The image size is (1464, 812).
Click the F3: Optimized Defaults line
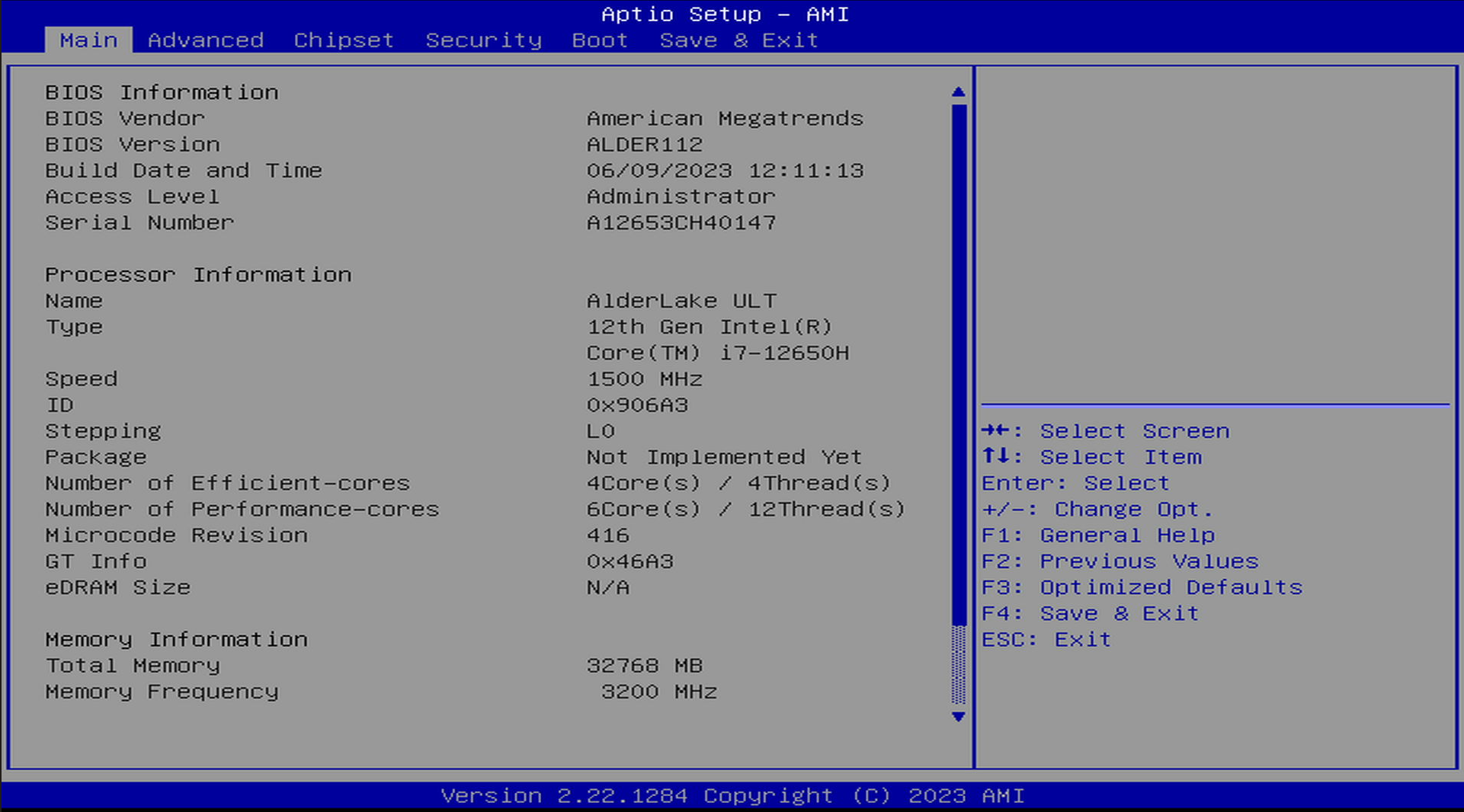tap(1142, 587)
